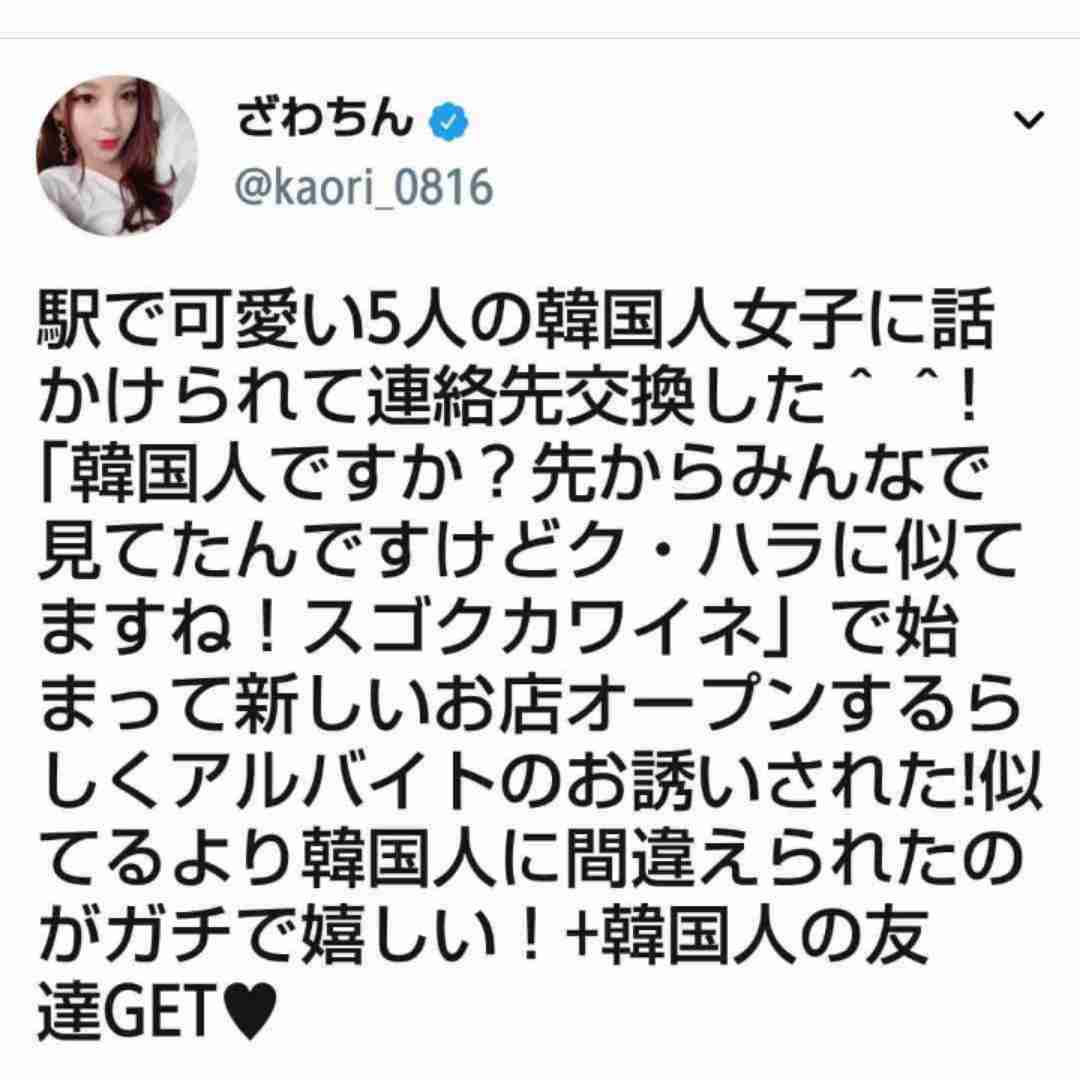
Task: Click the display name ざわちん
Action: [324, 118]
